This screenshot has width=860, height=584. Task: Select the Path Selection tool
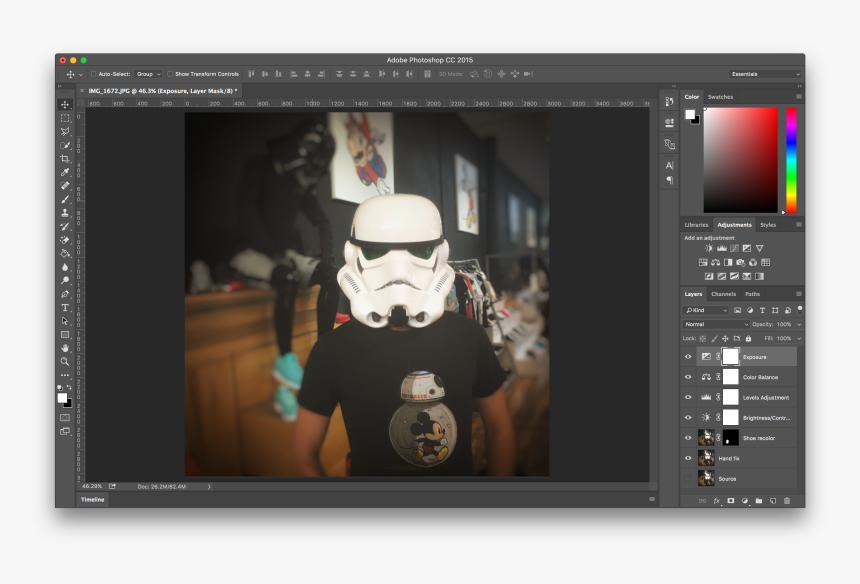click(65, 321)
